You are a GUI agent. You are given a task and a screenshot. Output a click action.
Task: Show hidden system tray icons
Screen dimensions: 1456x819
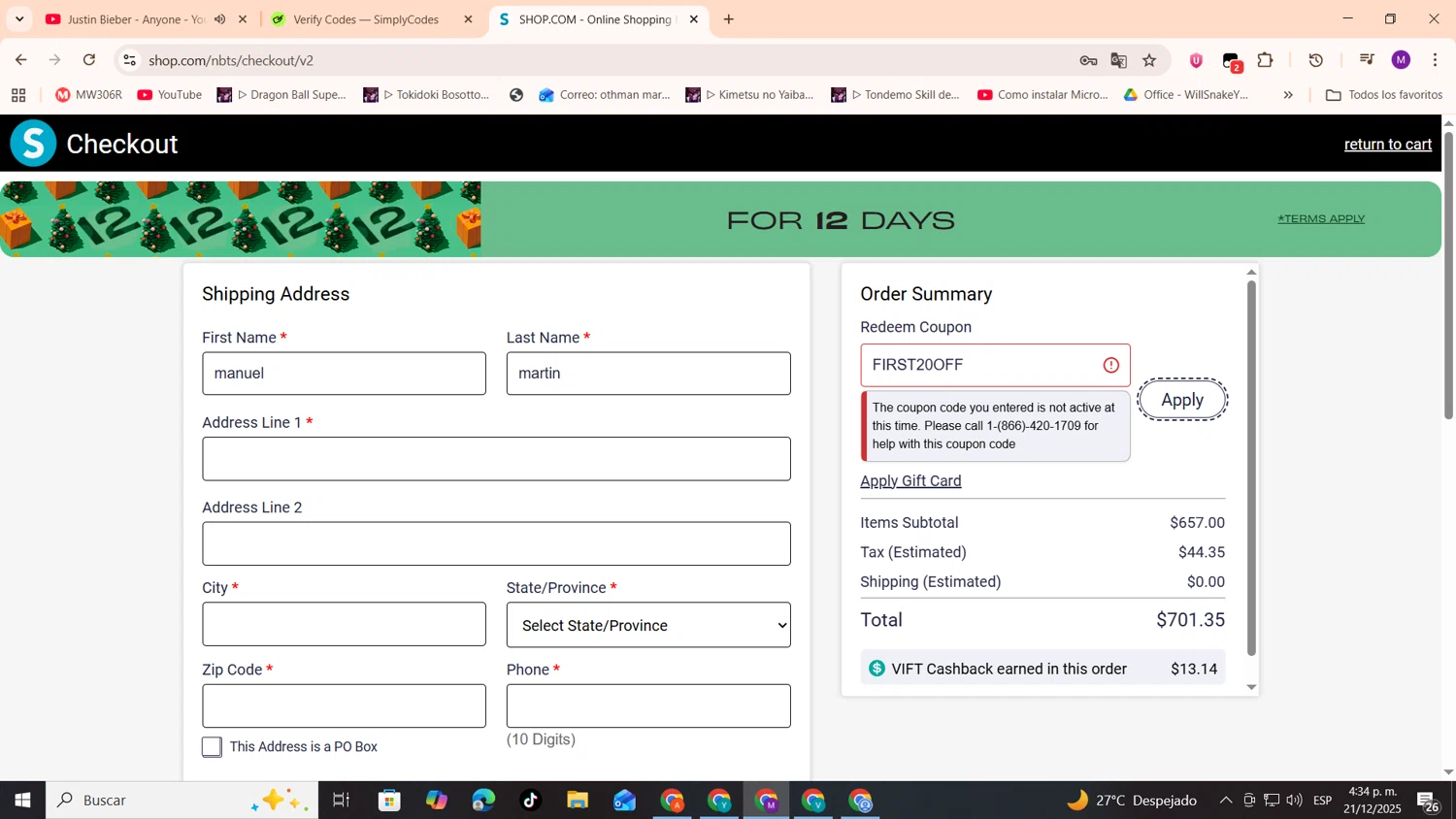click(x=1226, y=801)
